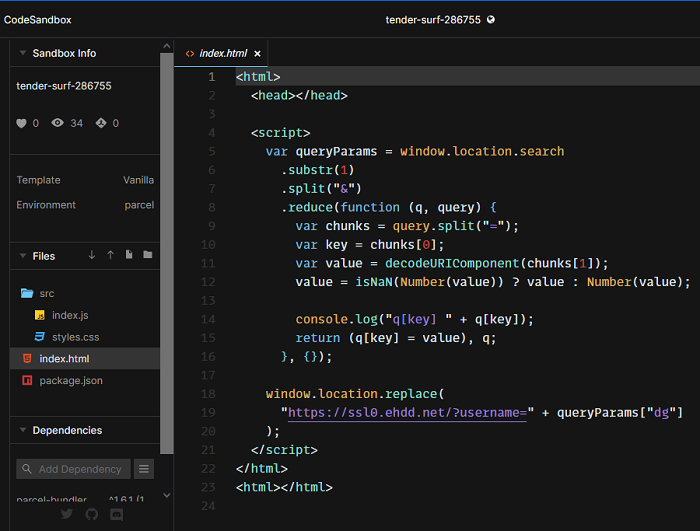Click the parcel-bundler dependency row
700x531 pixels.
pyautogui.click(x=80, y=499)
